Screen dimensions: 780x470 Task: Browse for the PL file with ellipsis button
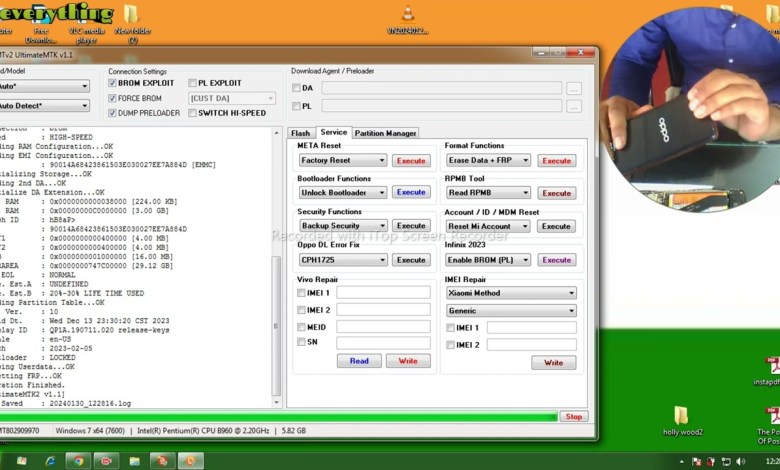click(x=574, y=106)
